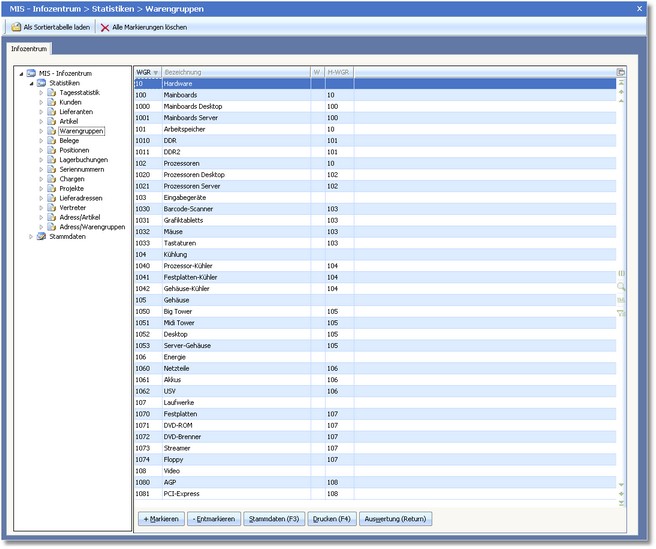
Task: Click the magnifier search icon beside the table
Action: pyautogui.click(x=621, y=286)
